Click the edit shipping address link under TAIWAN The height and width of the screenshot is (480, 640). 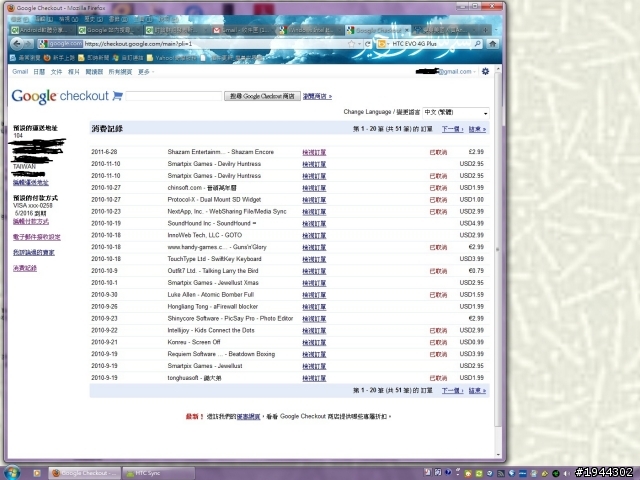click(31, 182)
